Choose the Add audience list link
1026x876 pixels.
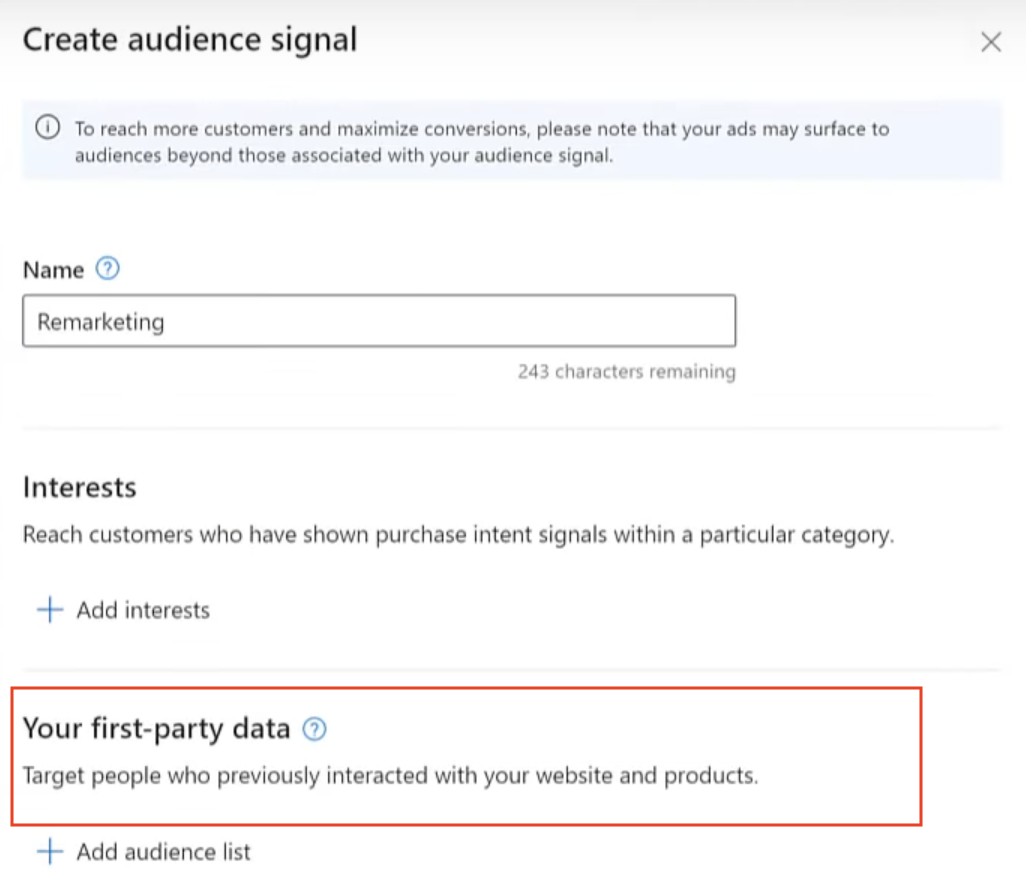(164, 852)
